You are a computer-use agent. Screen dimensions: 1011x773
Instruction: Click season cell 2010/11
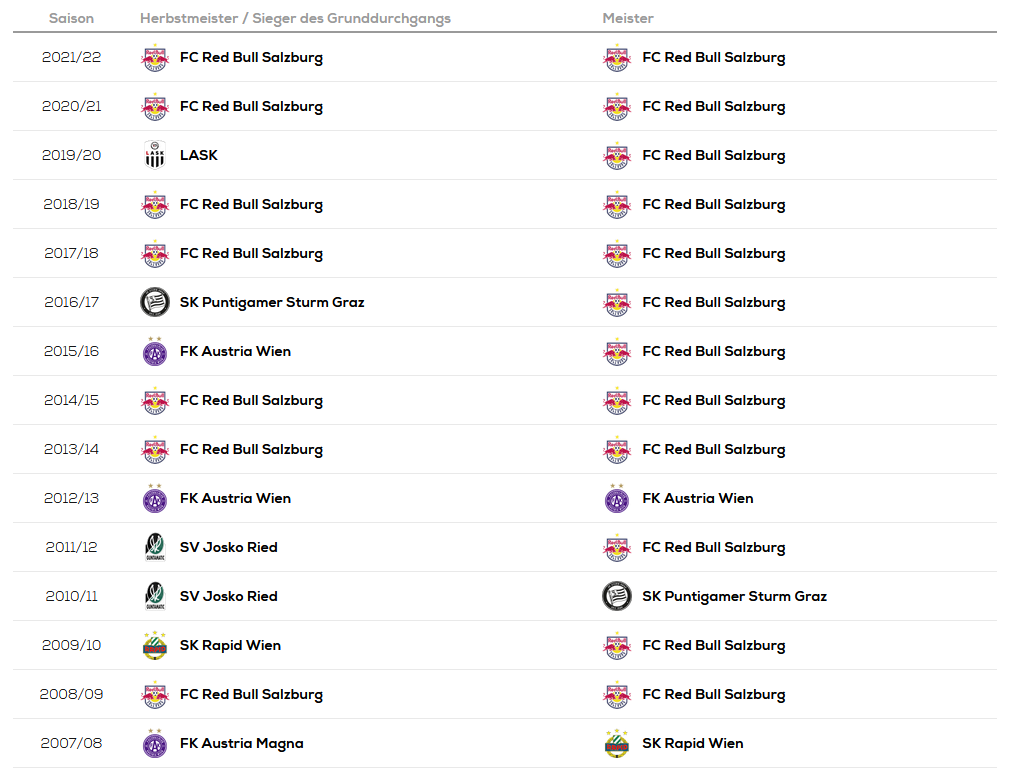(72, 596)
